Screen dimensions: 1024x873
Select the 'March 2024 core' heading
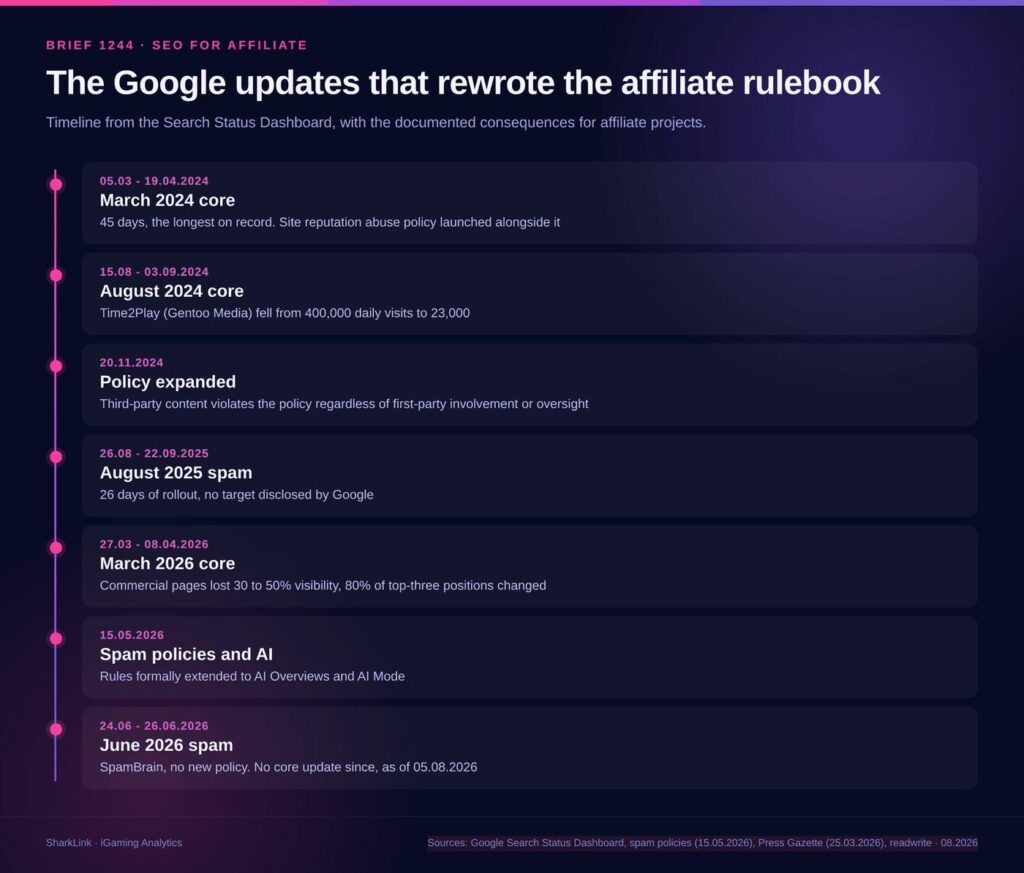coord(167,200)
